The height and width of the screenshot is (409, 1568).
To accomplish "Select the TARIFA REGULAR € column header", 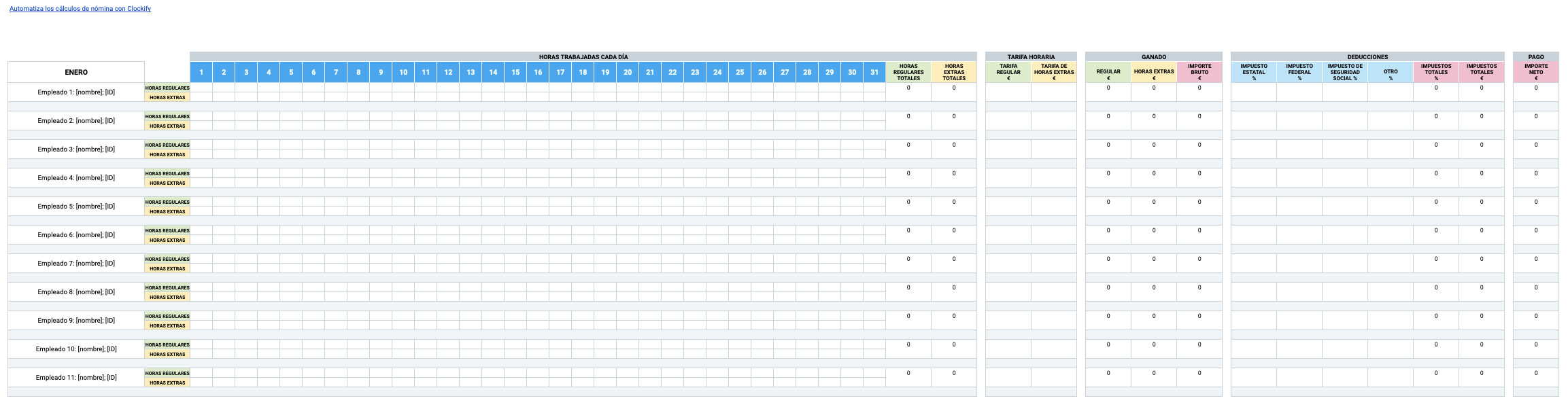I will [1008, 72].
